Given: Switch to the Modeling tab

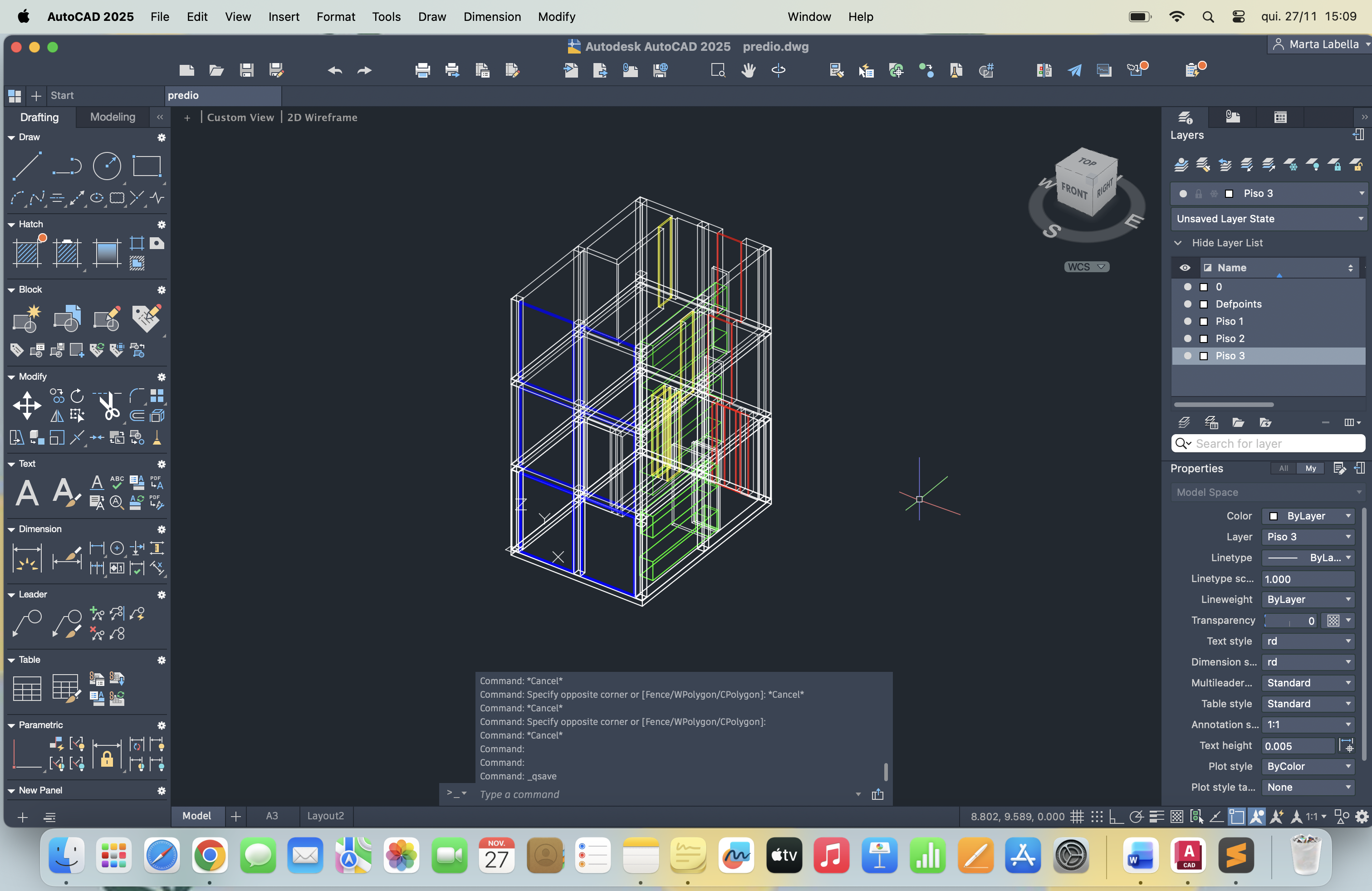Looking at the screenshot, I should 113,117.
